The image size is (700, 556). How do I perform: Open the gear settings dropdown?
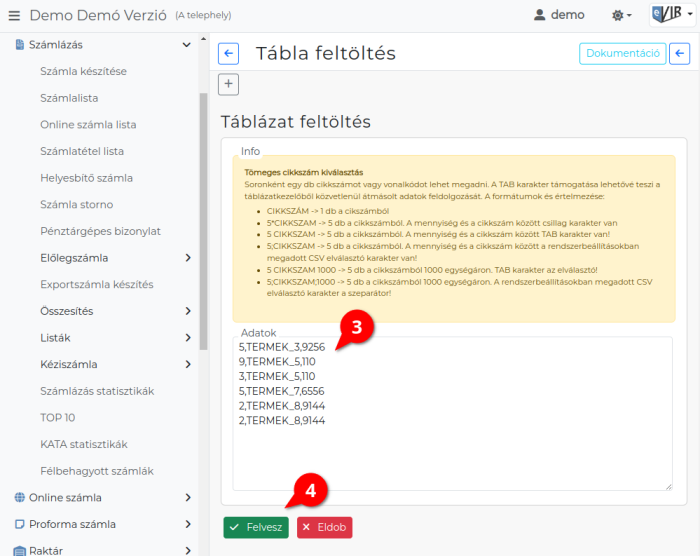tap(621, 16)
